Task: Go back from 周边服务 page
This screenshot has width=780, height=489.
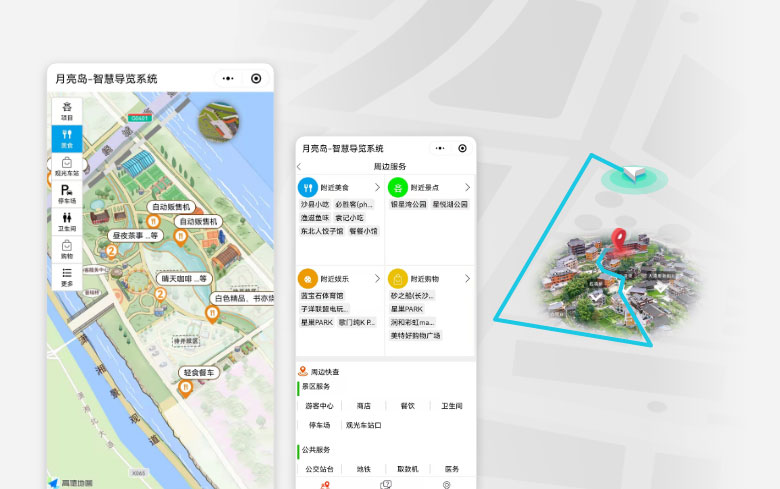Action: point(300,166)
